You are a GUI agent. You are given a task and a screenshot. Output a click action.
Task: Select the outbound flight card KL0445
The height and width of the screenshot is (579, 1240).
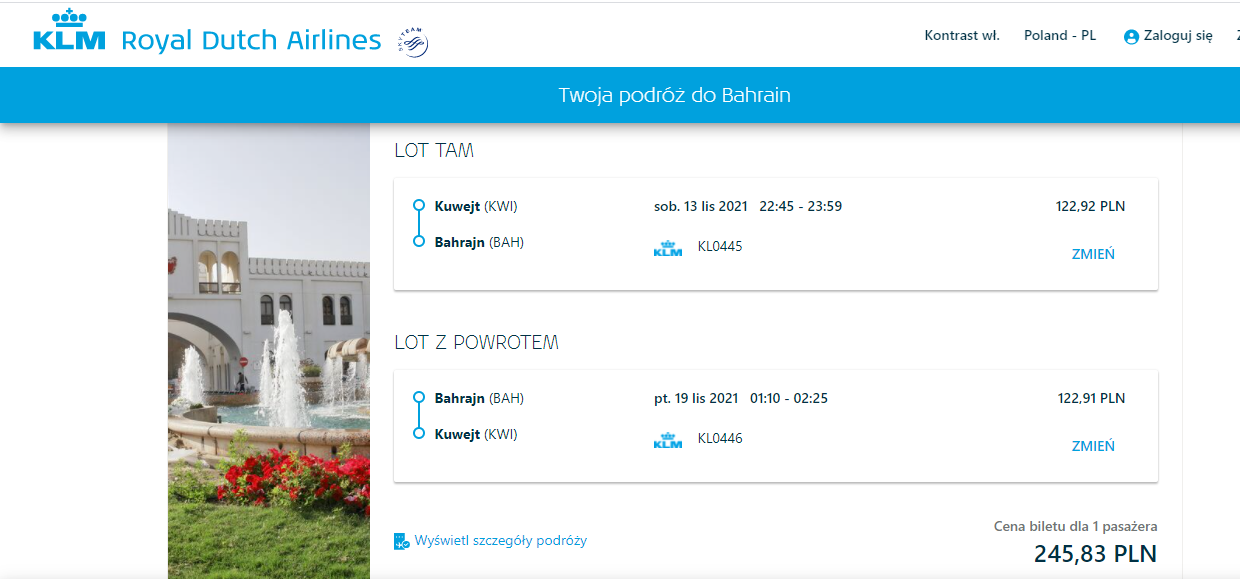(x=776, y=234)
